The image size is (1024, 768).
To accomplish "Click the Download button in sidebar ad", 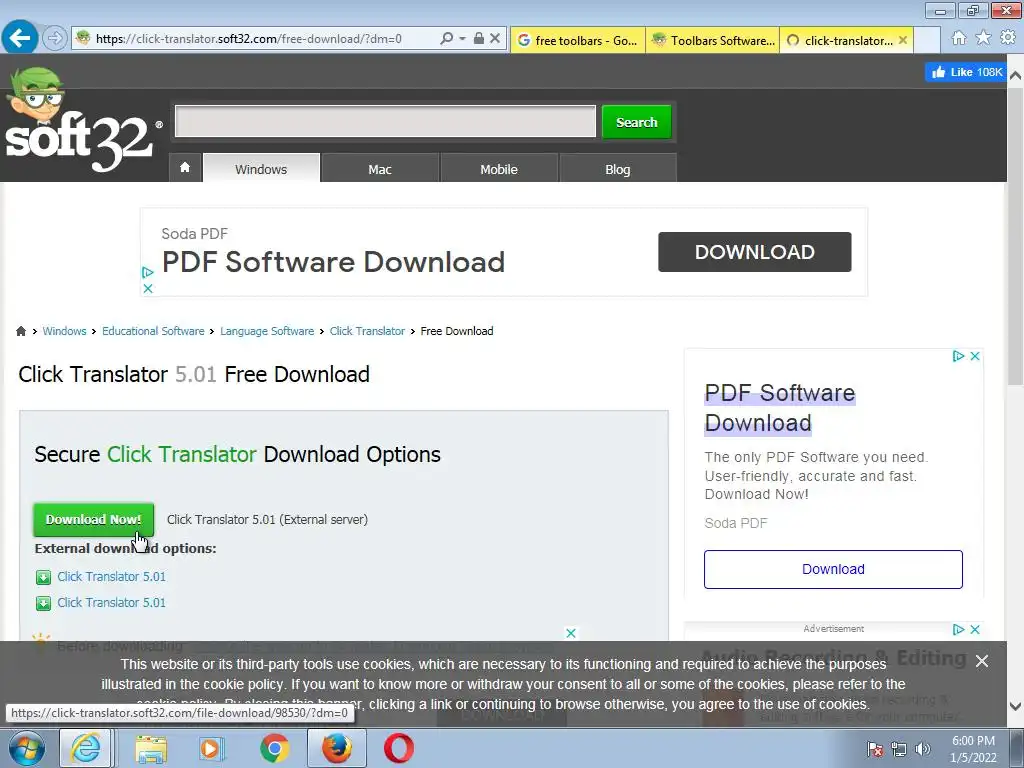I will [833, 569].
